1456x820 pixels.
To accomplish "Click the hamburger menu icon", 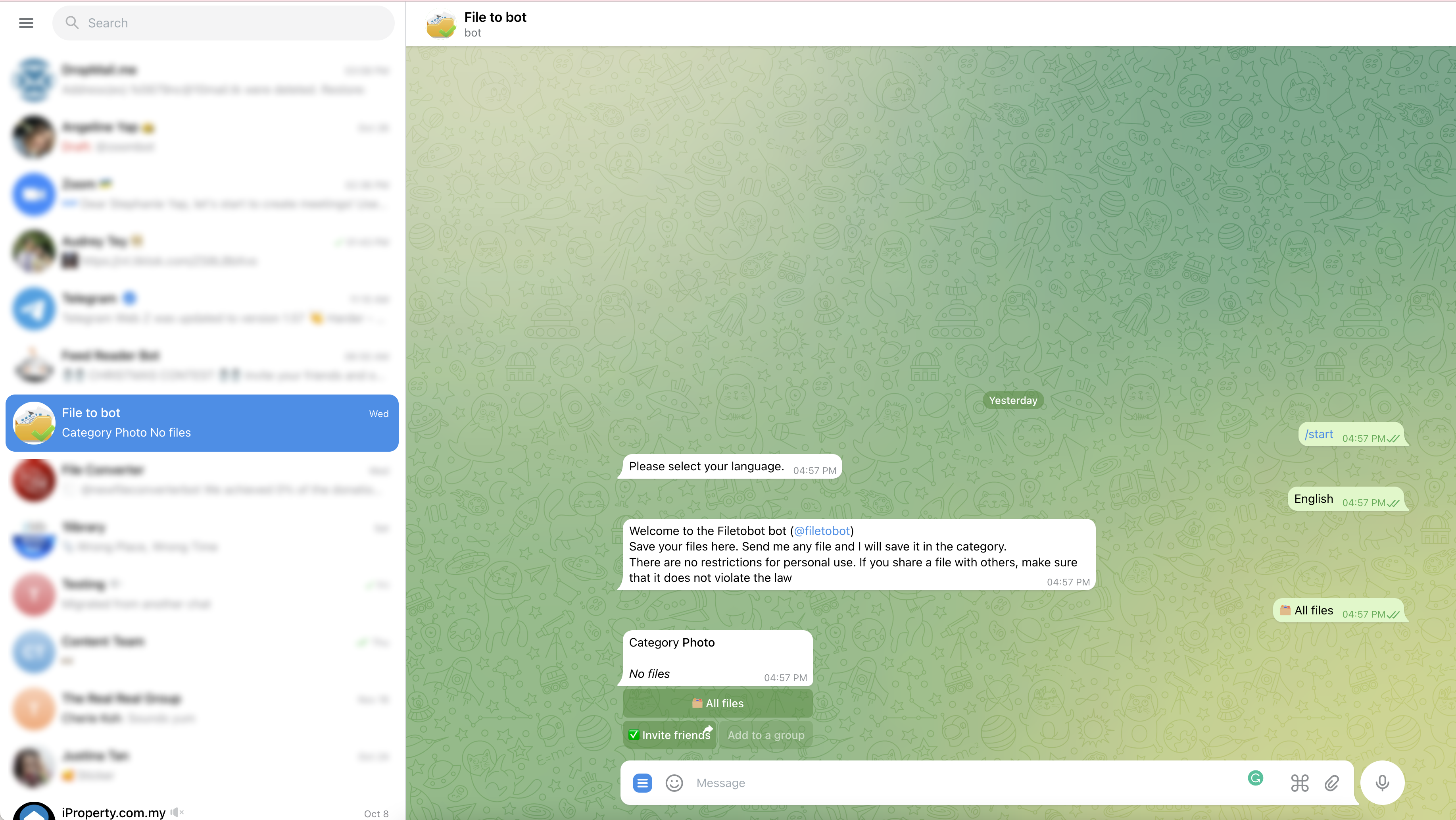I will [26, 22].
